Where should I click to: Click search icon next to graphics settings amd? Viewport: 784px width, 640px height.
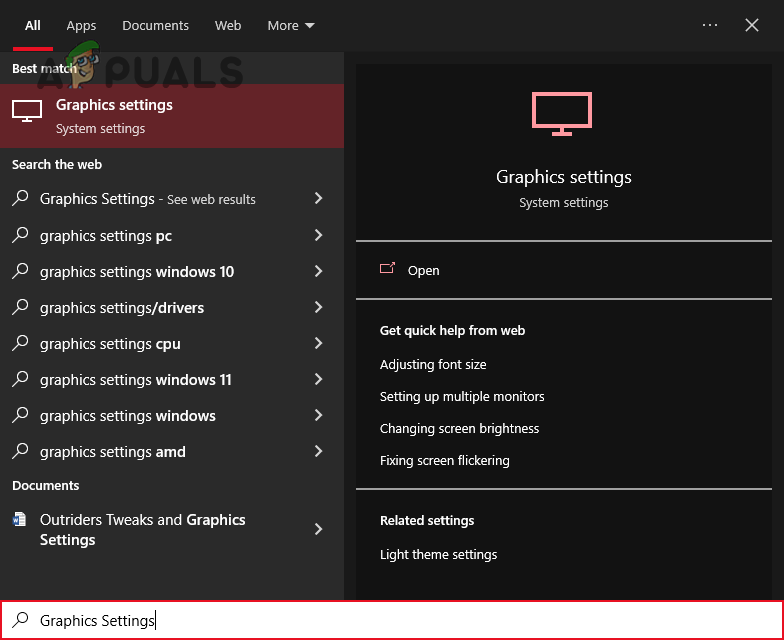tap(20, 452)
